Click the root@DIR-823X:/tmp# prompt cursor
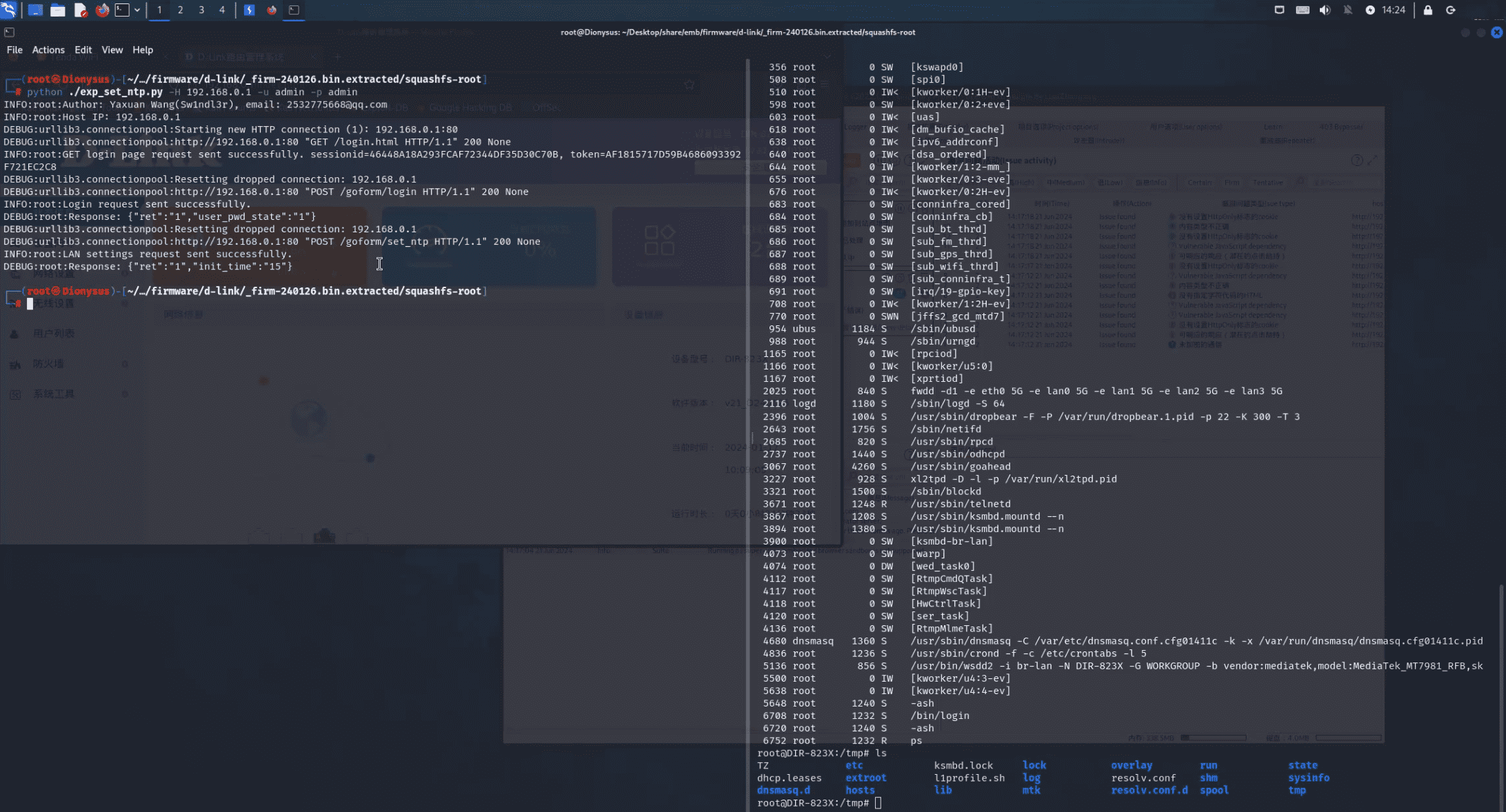 point(878,803)
